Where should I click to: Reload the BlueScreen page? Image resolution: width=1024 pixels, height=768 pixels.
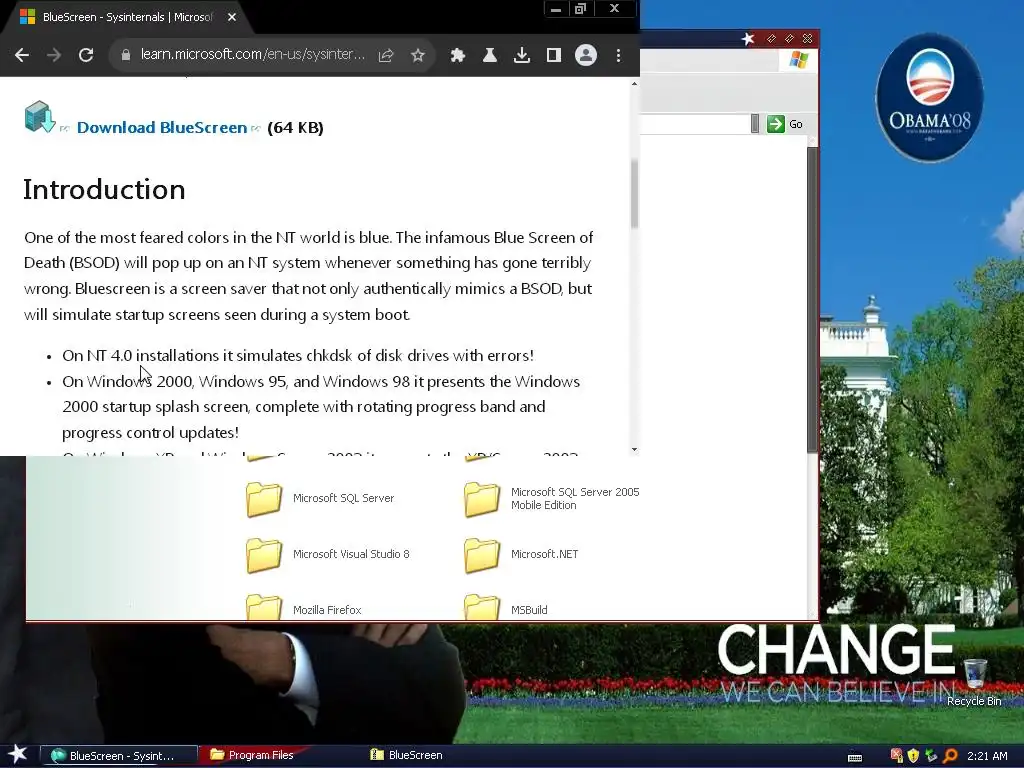tap(86, 56)
